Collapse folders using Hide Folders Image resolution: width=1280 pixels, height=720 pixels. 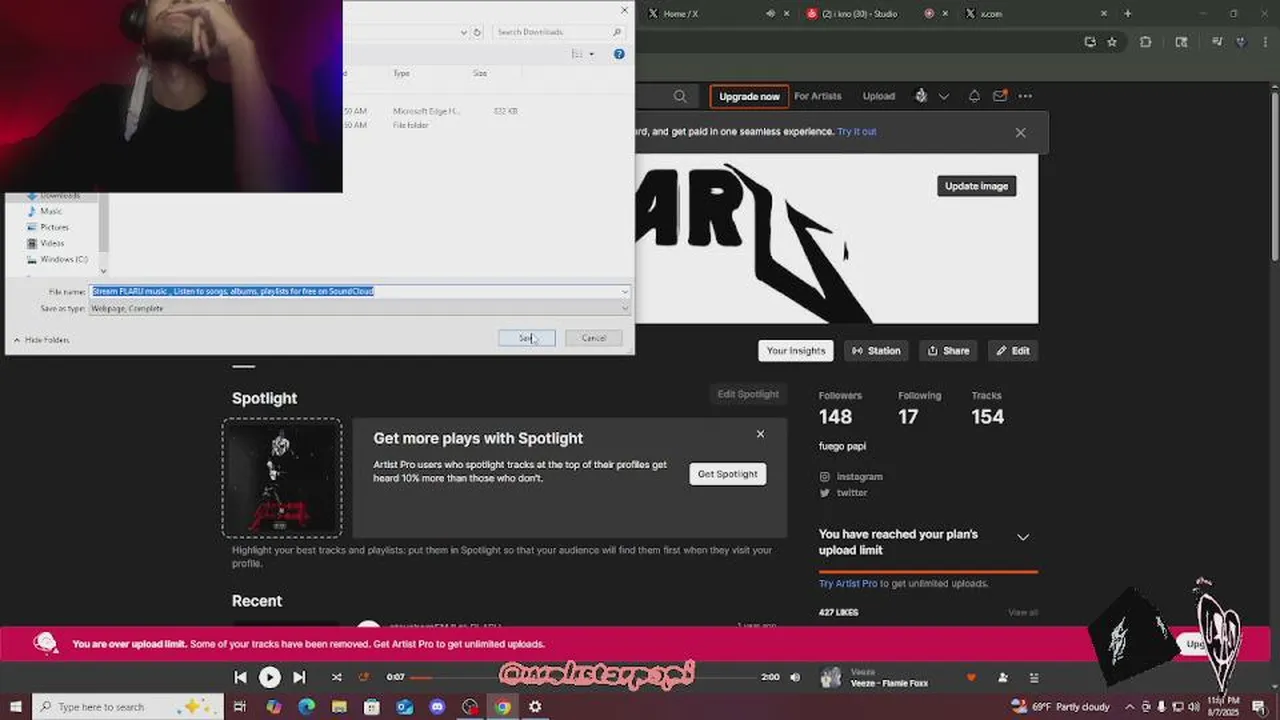point(41,340)
